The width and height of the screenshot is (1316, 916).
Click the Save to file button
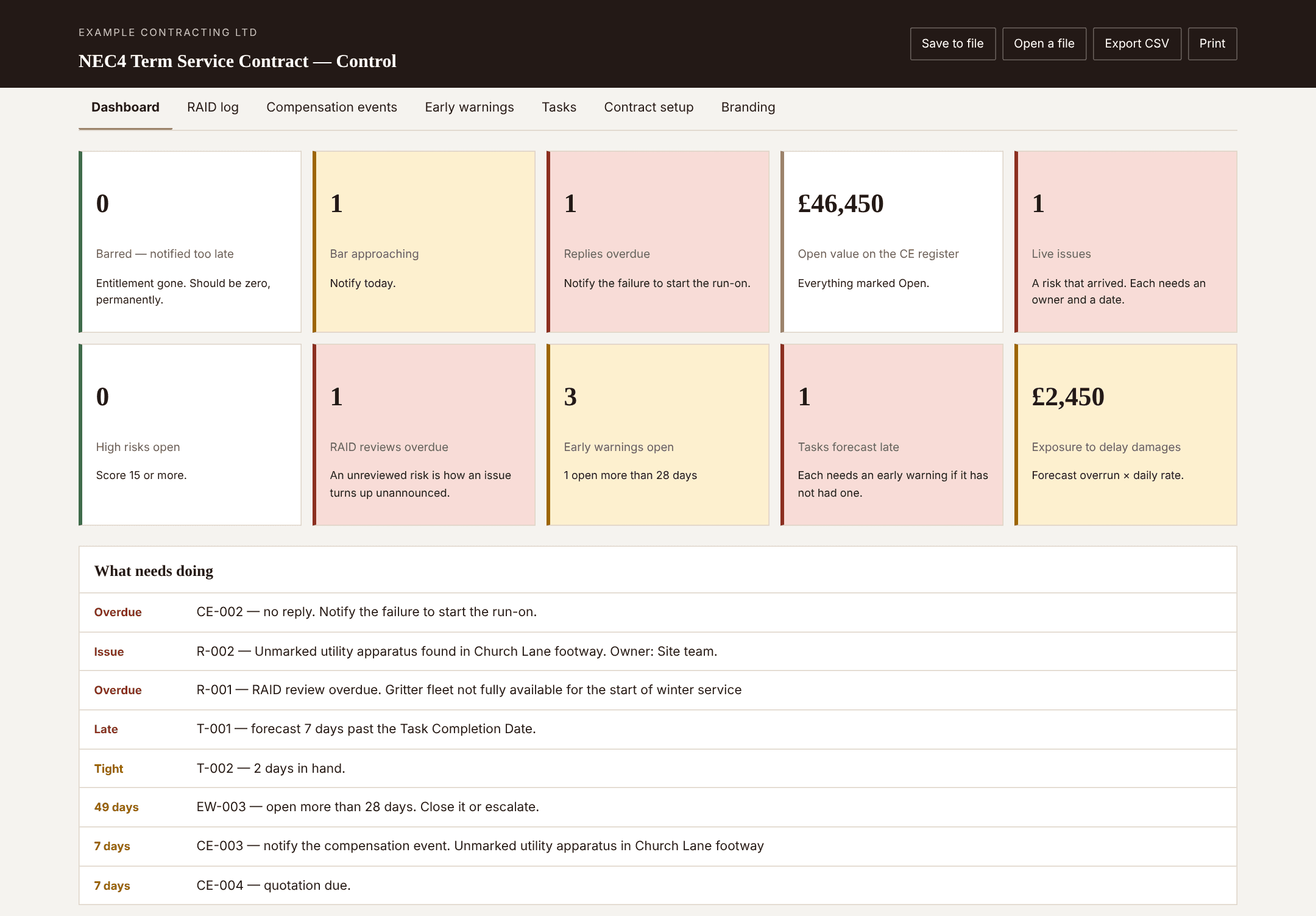click(953, 44)
